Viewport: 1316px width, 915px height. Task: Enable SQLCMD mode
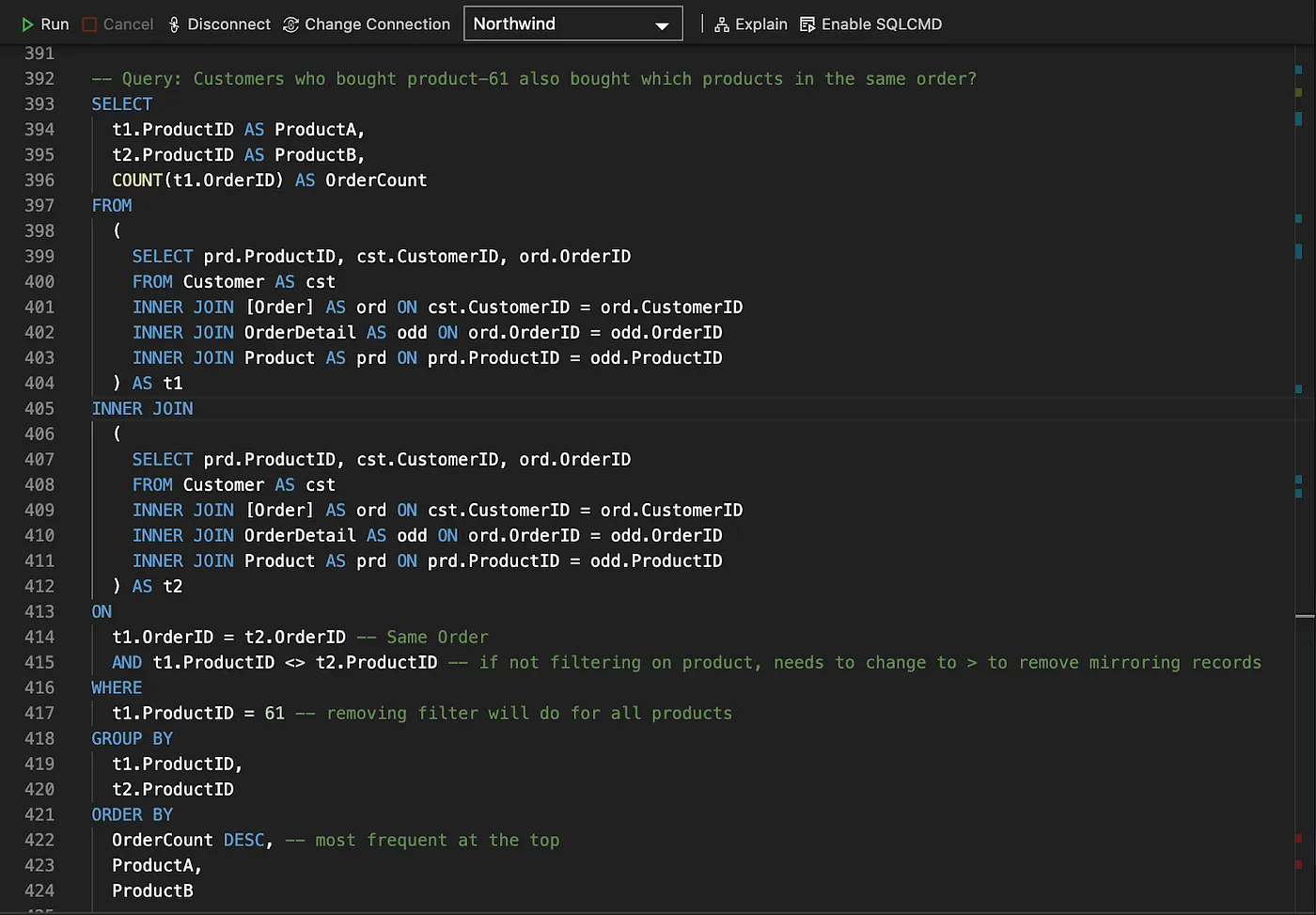point(870,24)
